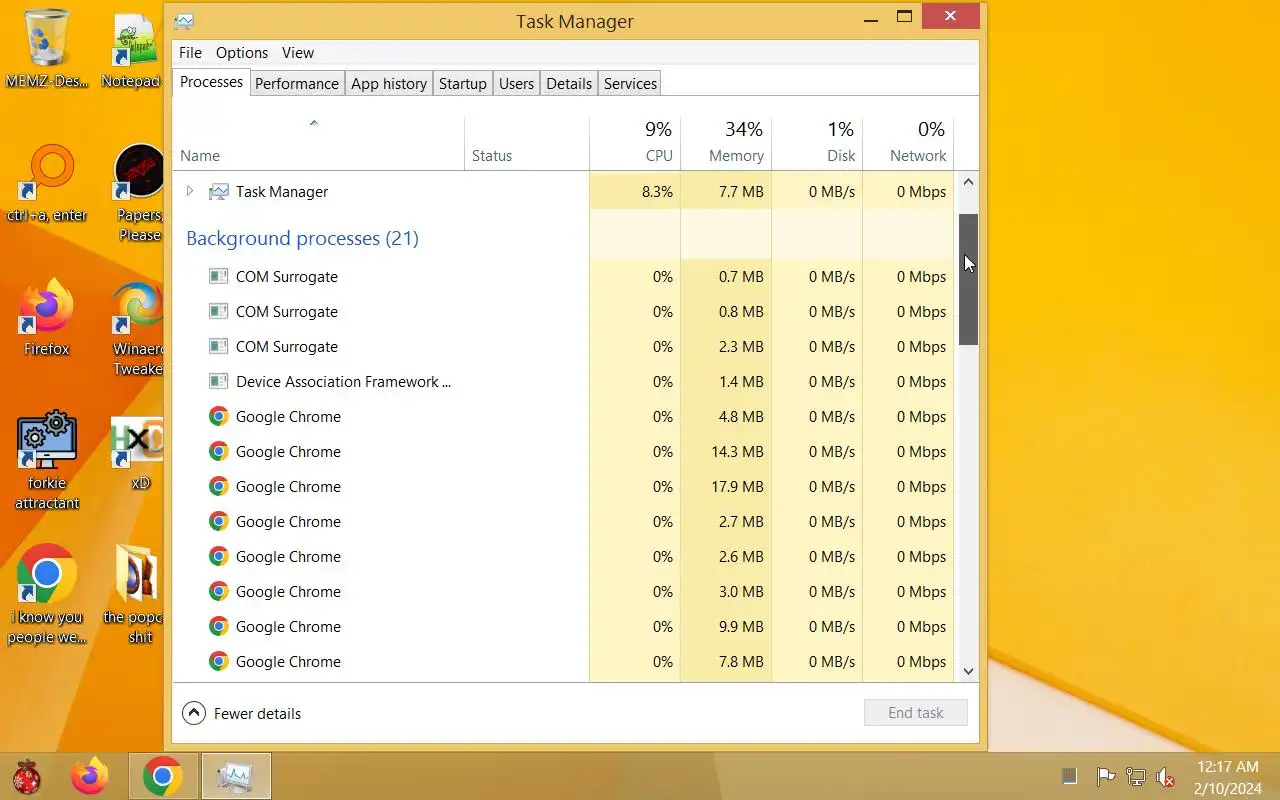The width and height of the screenshot is (1280, 800).
Task: Expand the Task Manager process row
Action: pyautogui.click(x=190, y=191)
